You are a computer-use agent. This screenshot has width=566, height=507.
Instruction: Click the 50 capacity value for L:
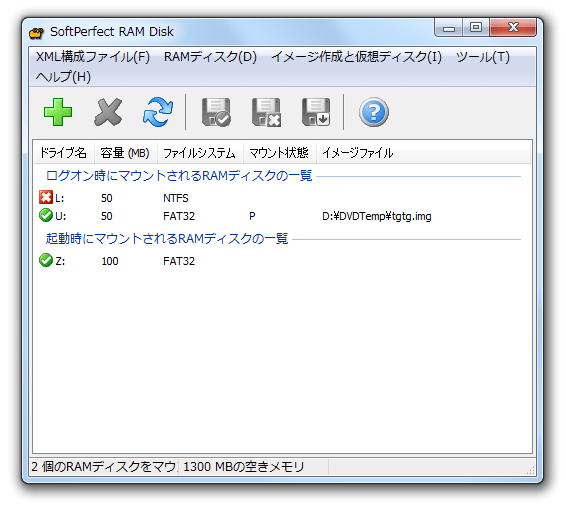click(x=106, y=198)
